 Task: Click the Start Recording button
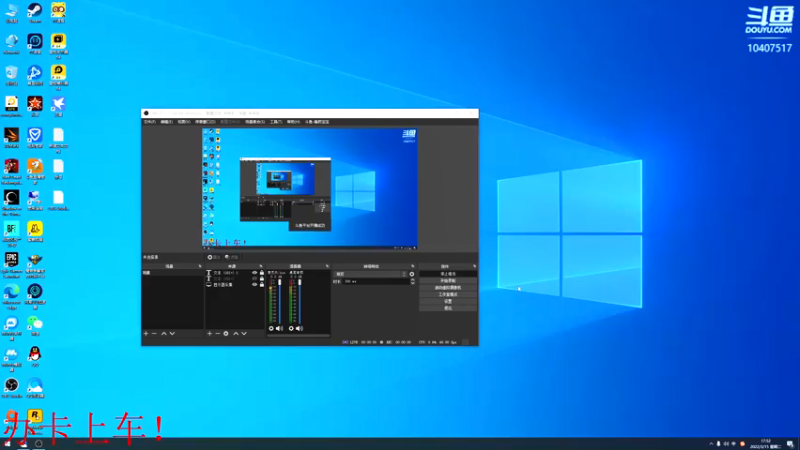(448, 281)
